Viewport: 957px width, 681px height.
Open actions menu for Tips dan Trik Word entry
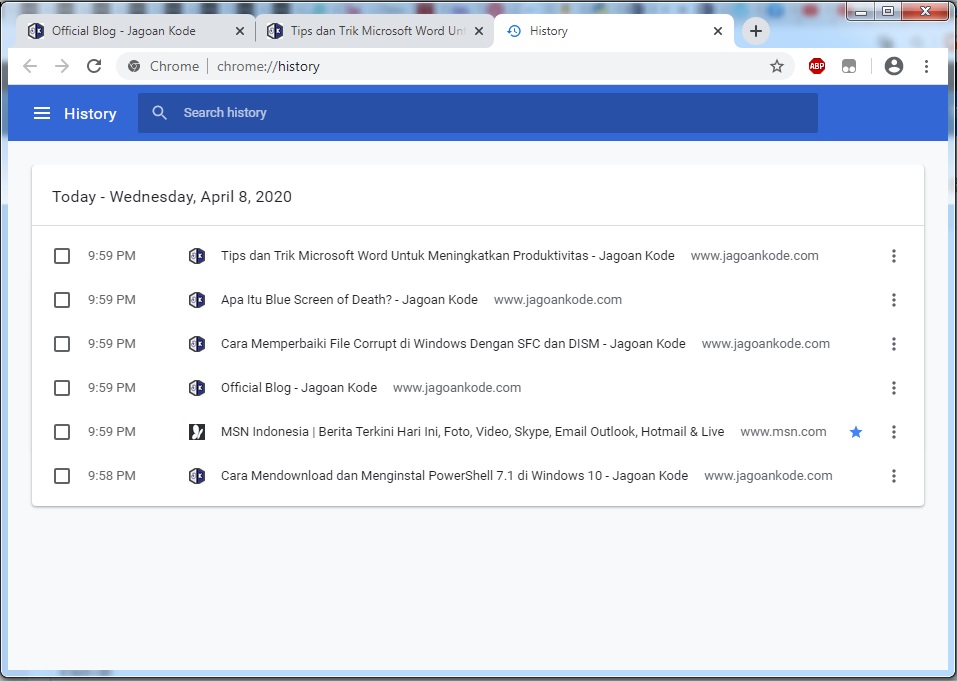coord(894,256)
